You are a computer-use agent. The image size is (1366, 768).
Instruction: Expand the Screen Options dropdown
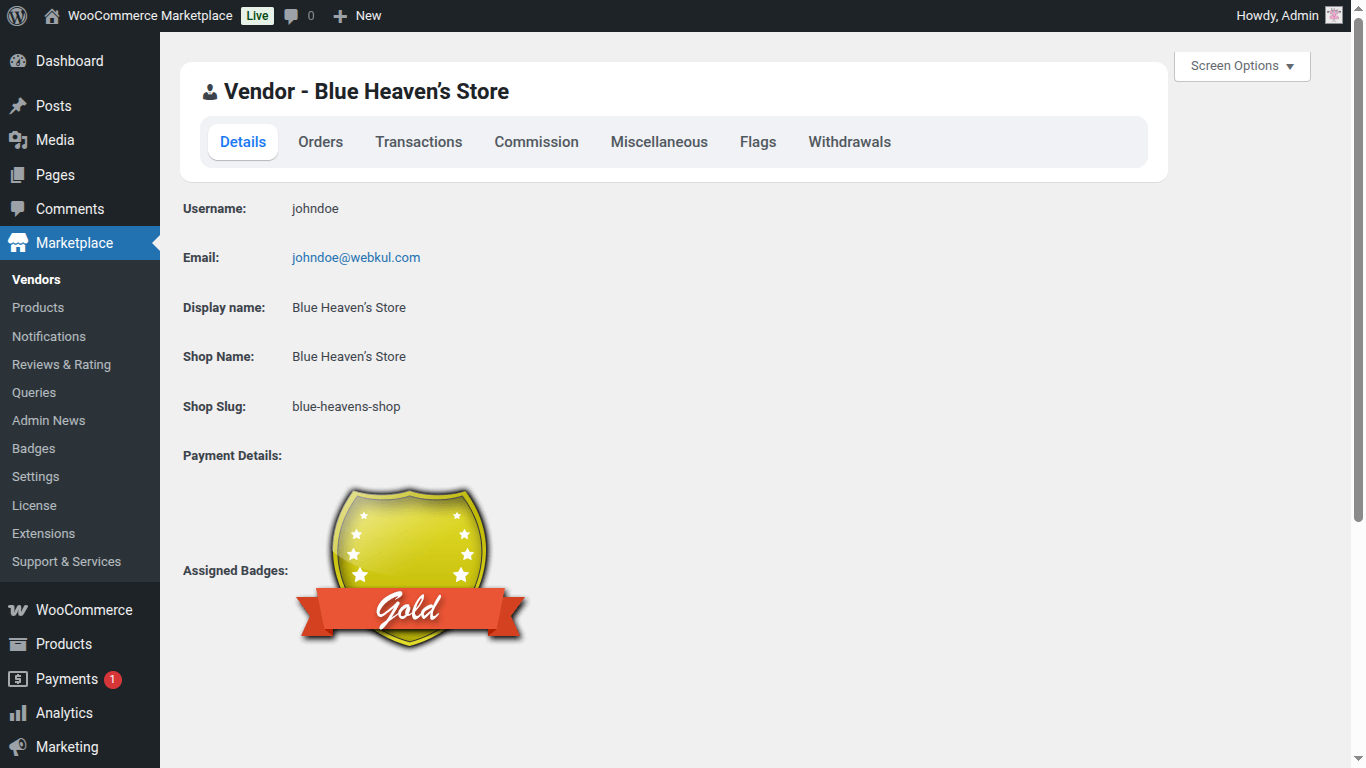[x=1242, y=66]
